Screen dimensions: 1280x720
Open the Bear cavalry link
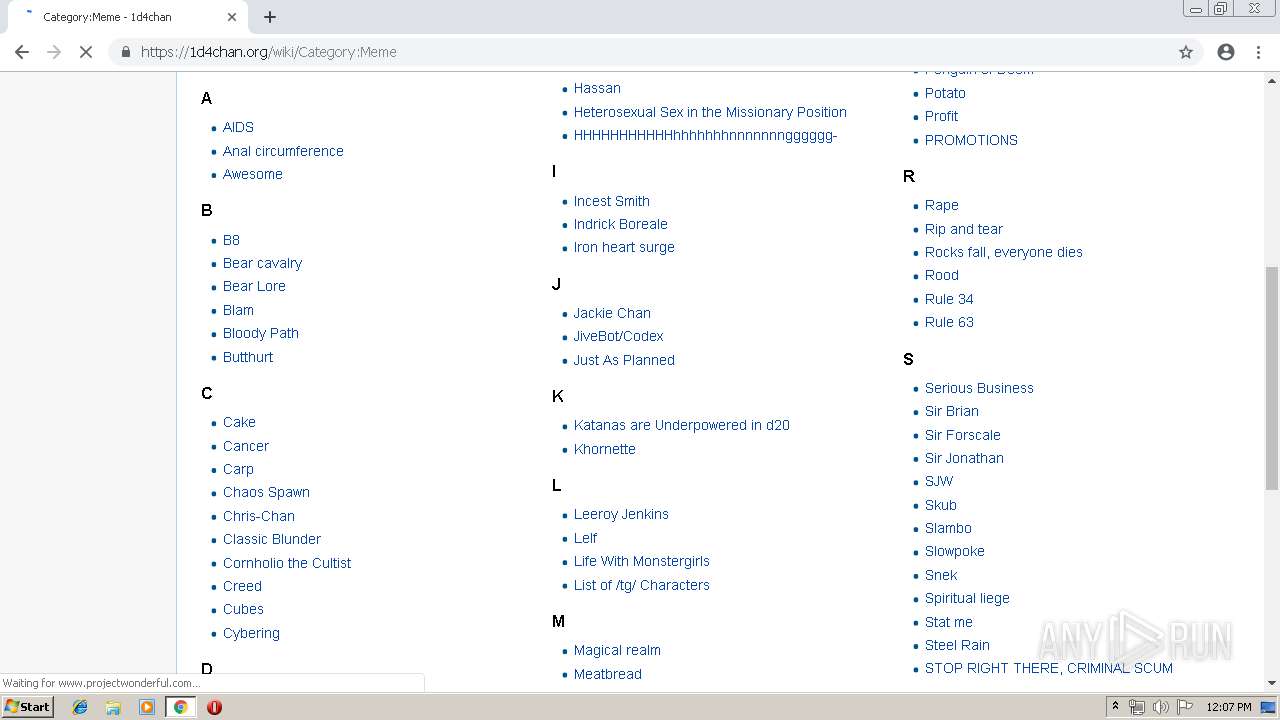[x=262, y=263]
